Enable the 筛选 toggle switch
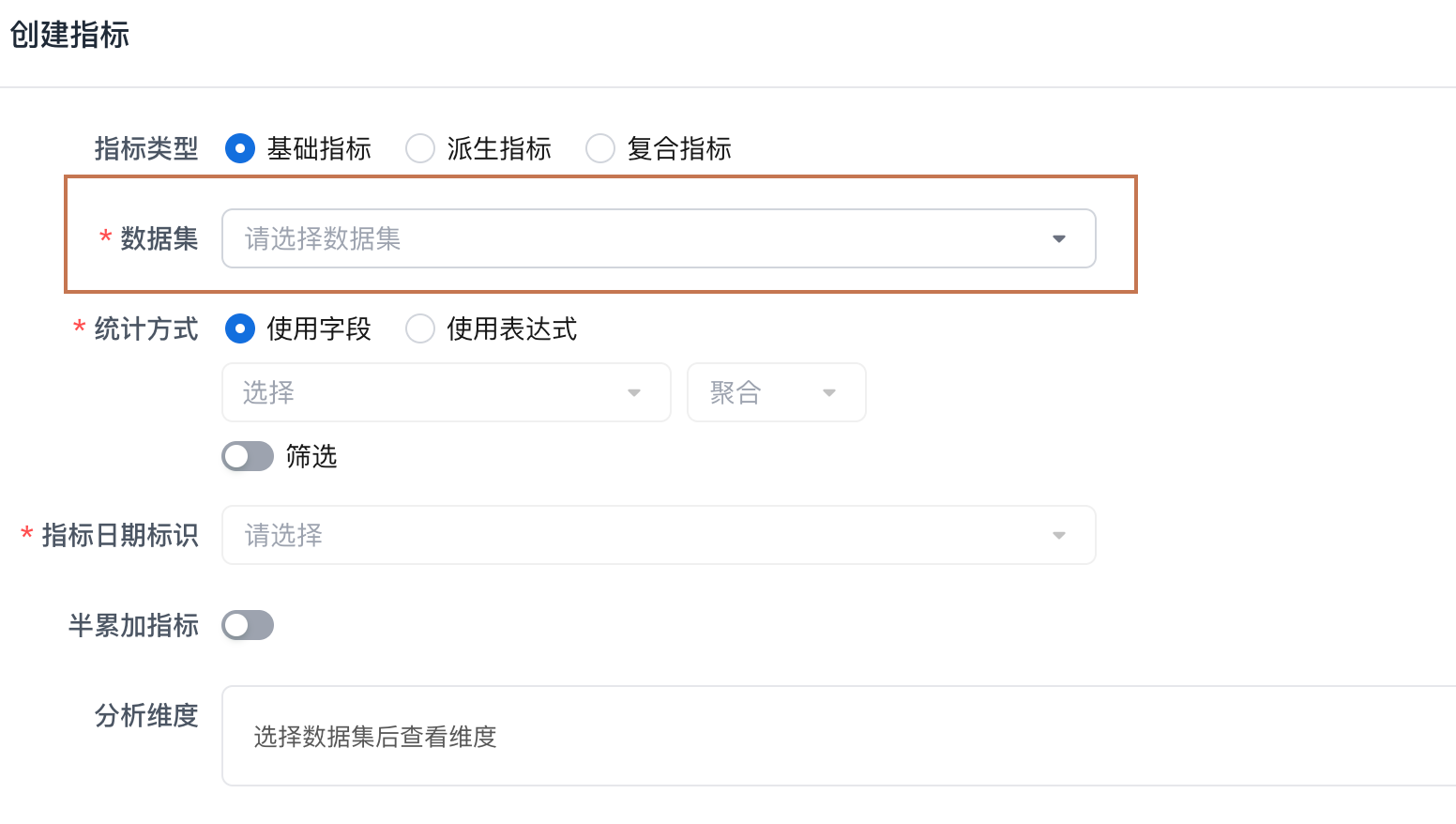This screenshot has width=1456, height=824. pos(248,456)
